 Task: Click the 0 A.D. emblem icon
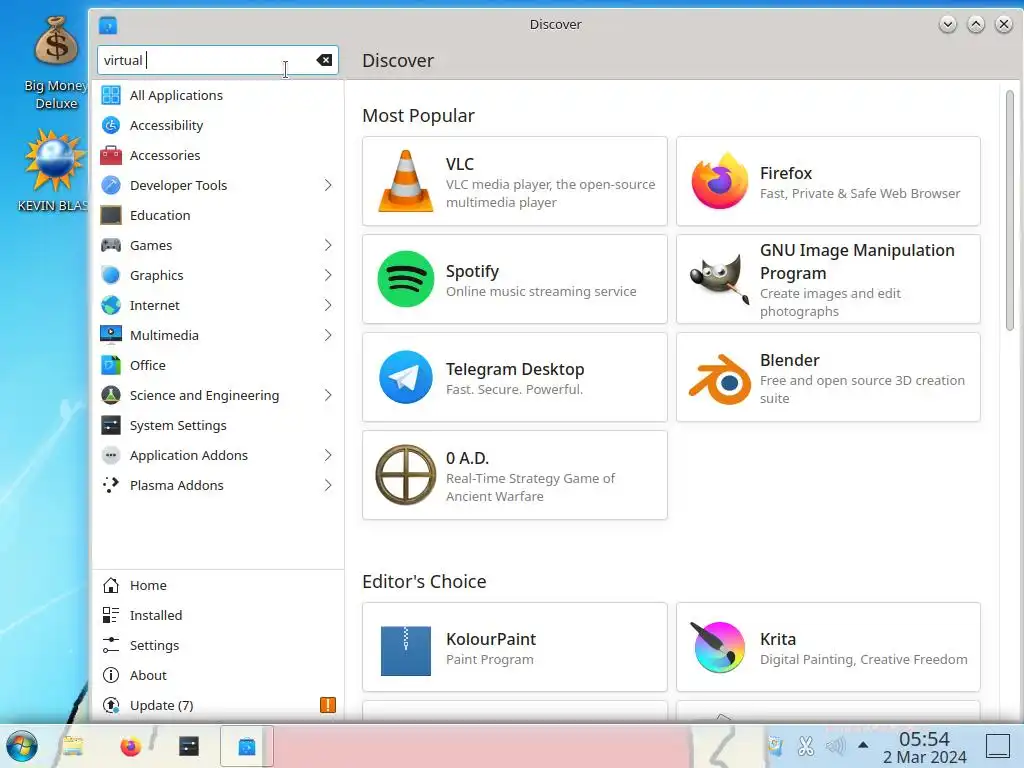pyautogui.click(x=406, y=475)
